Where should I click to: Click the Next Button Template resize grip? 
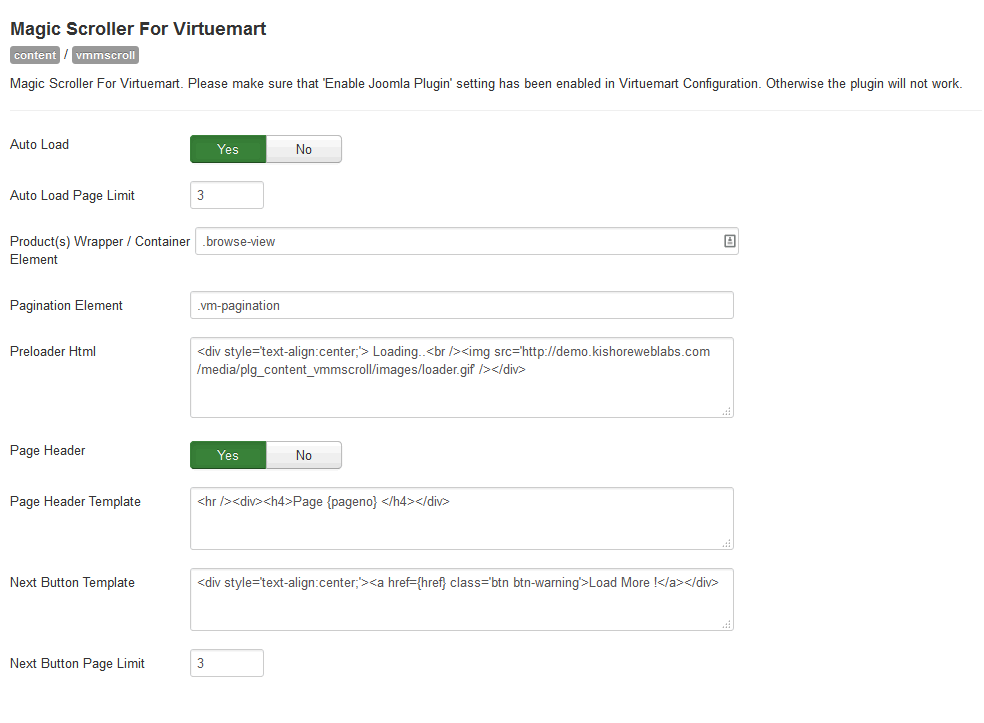pos(727,624)
